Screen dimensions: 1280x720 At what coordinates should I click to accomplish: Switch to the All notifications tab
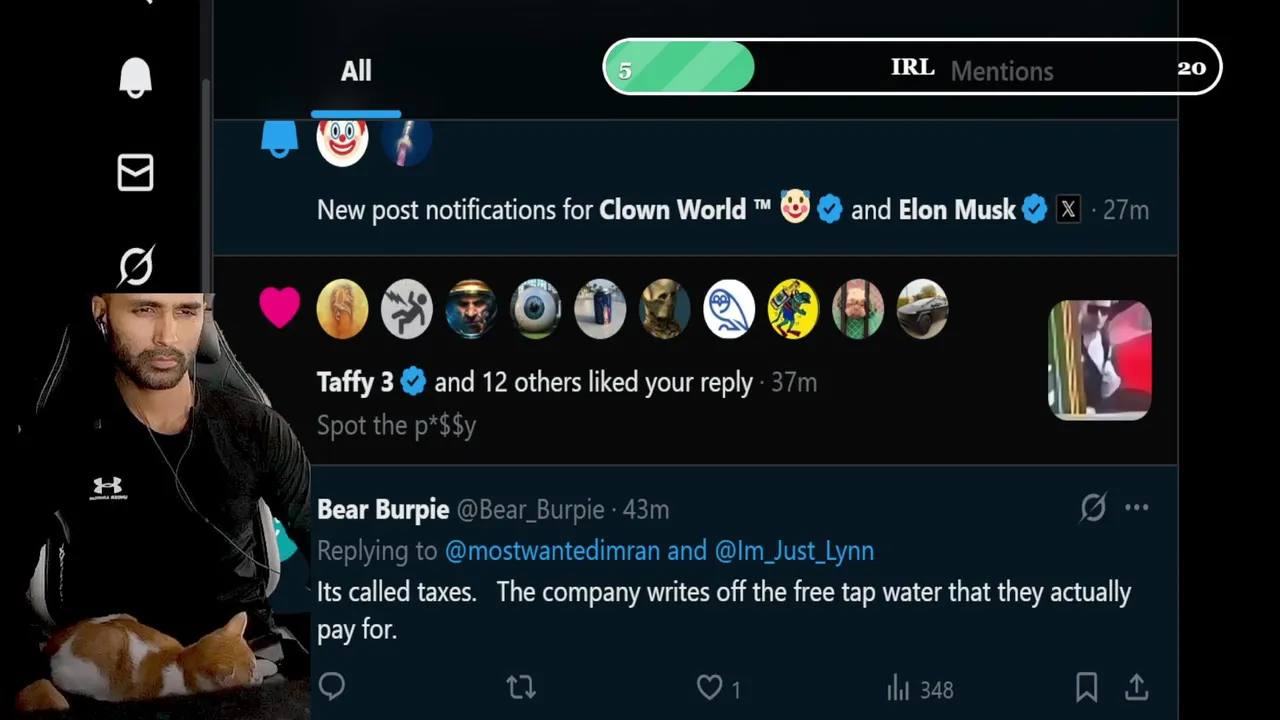click(356, 71)
